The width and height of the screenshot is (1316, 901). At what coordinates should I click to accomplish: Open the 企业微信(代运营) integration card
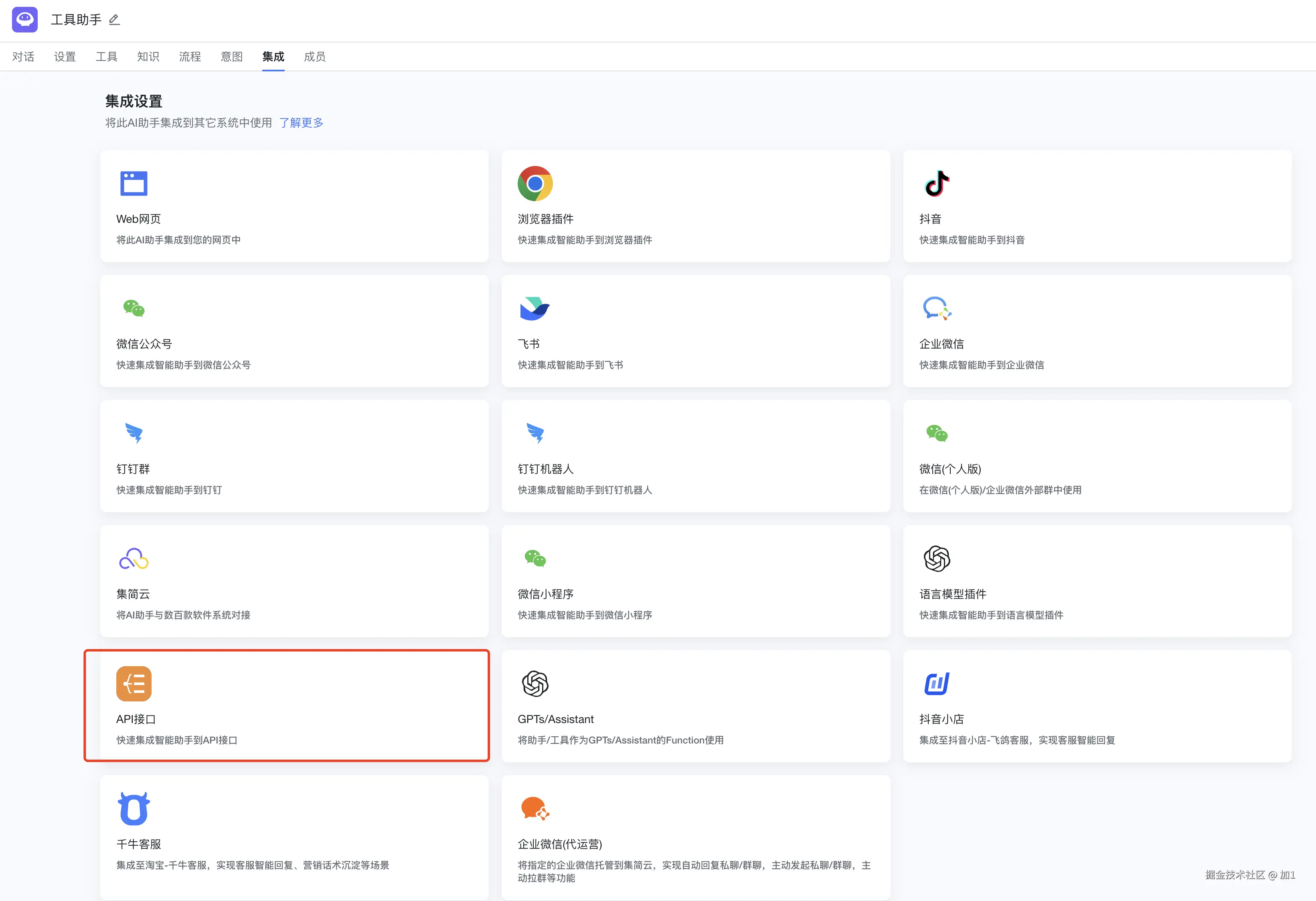(x=695, y=837)
